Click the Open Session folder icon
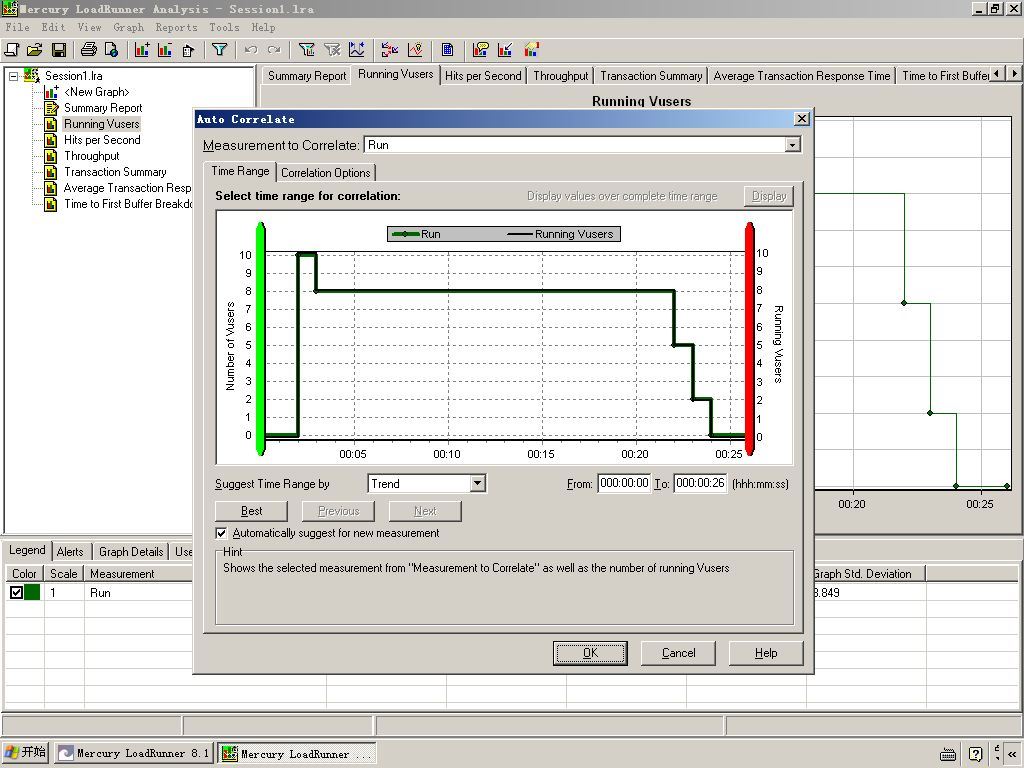Screen dimensions: 1024x768 (x=35, y=50)
